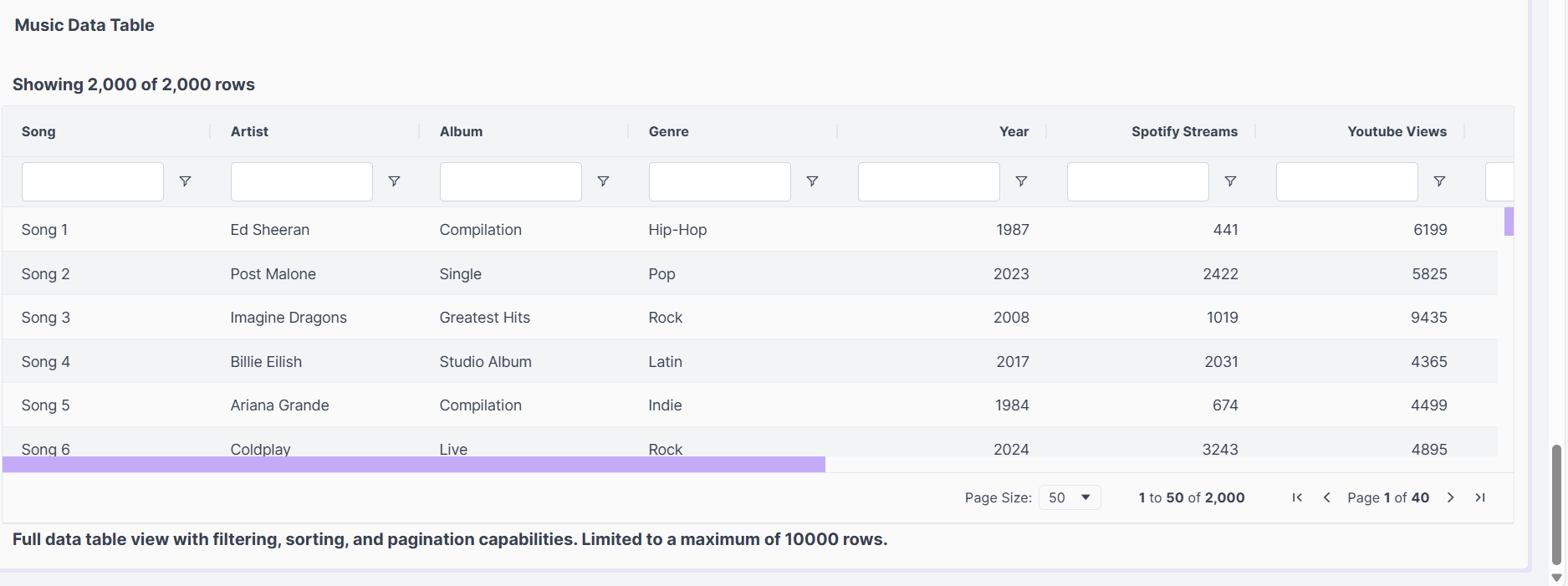
Task: Sort table by Song column header
Action: click(x=38, y=131)
